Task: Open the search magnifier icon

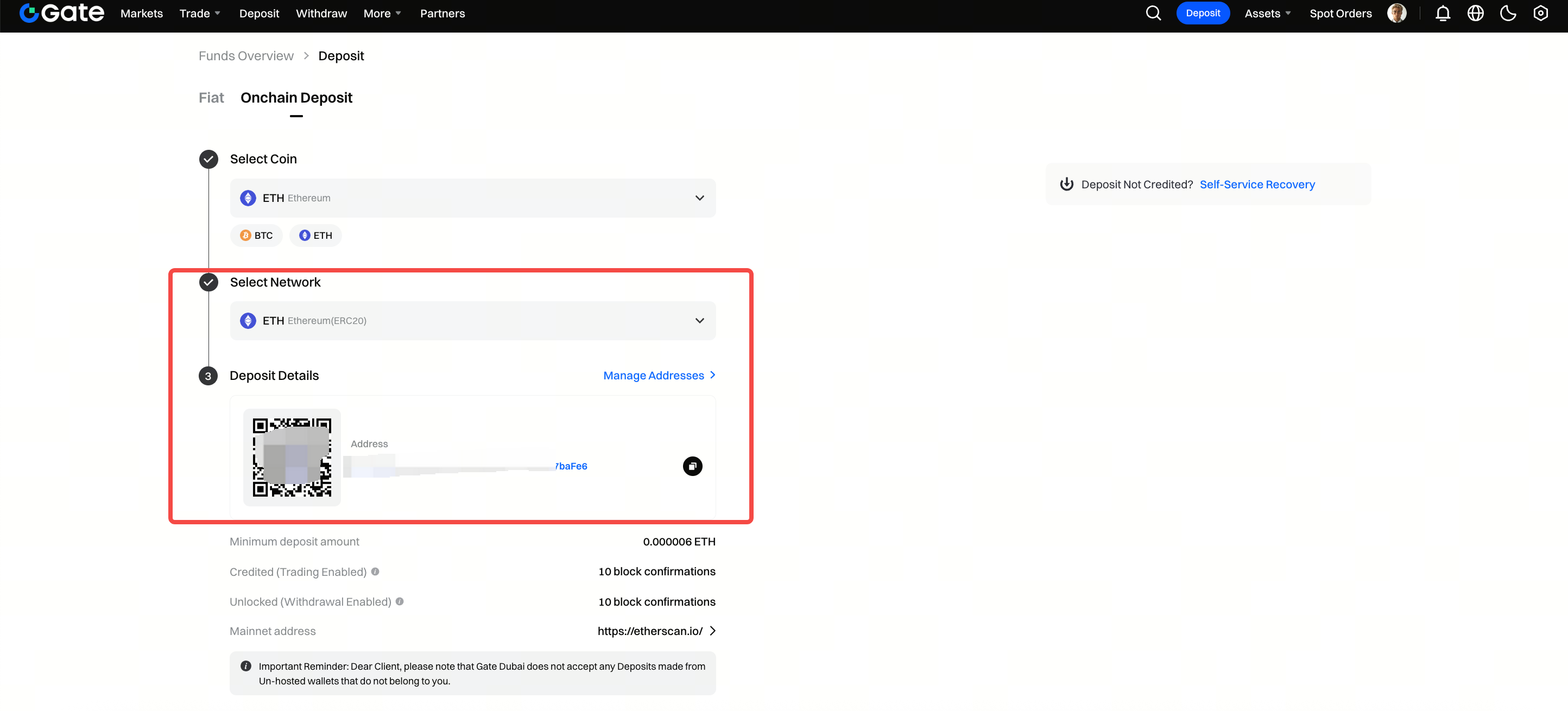Action: pyautogui.click(x=1153, y=13)
